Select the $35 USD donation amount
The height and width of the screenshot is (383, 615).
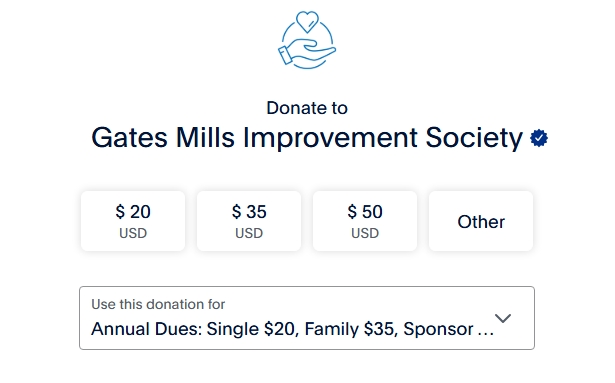[249, 221]
